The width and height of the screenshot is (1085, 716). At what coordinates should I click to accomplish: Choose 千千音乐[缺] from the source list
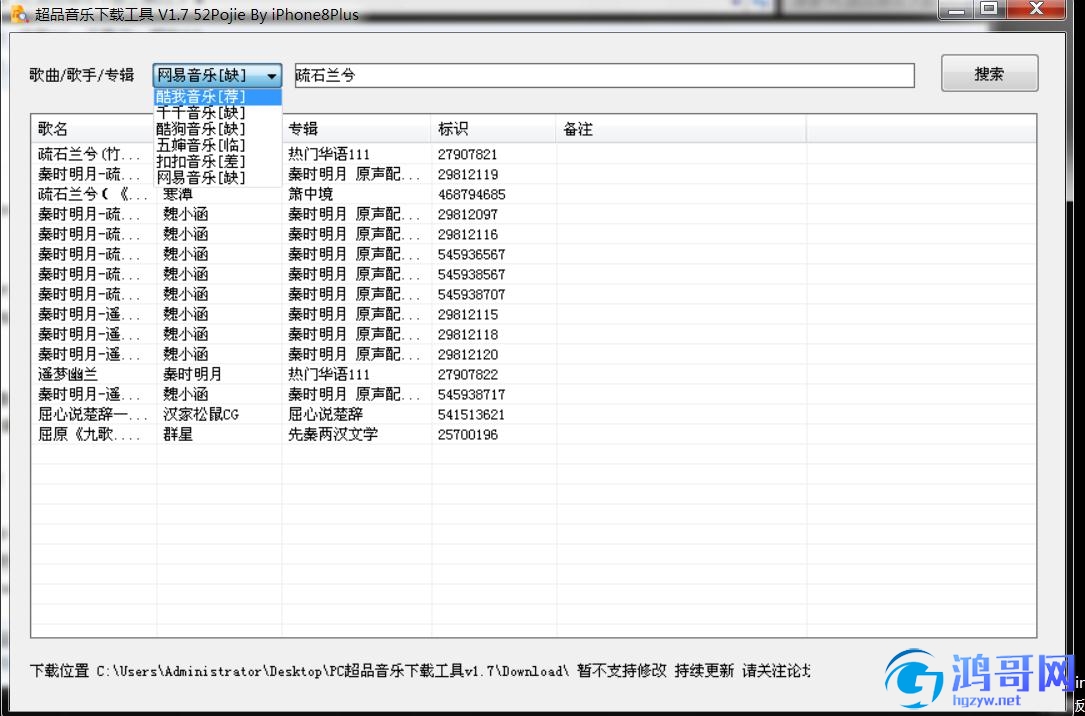[x=217, y=112]
